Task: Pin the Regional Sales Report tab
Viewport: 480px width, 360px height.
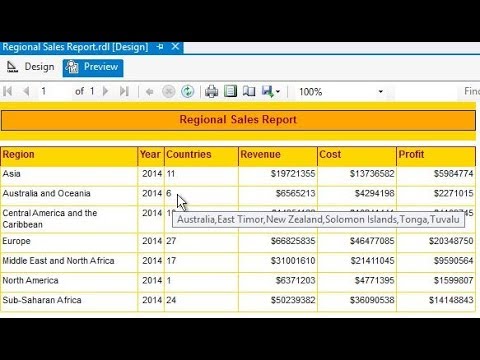Action: (x=160, y=47)
